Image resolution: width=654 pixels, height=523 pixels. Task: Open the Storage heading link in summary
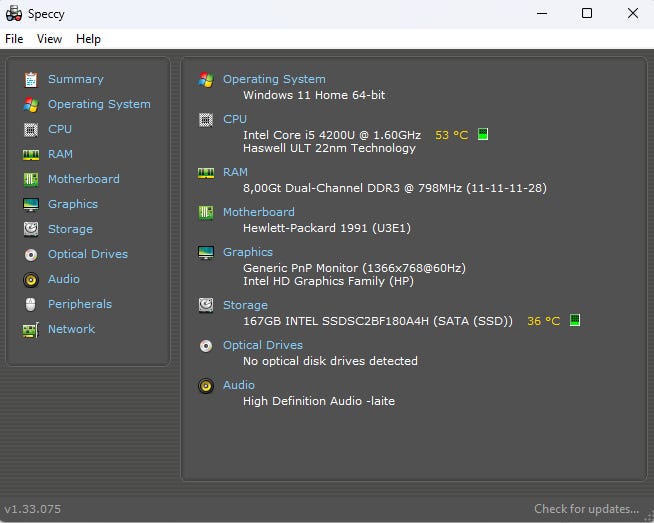[x=245, y=305]
